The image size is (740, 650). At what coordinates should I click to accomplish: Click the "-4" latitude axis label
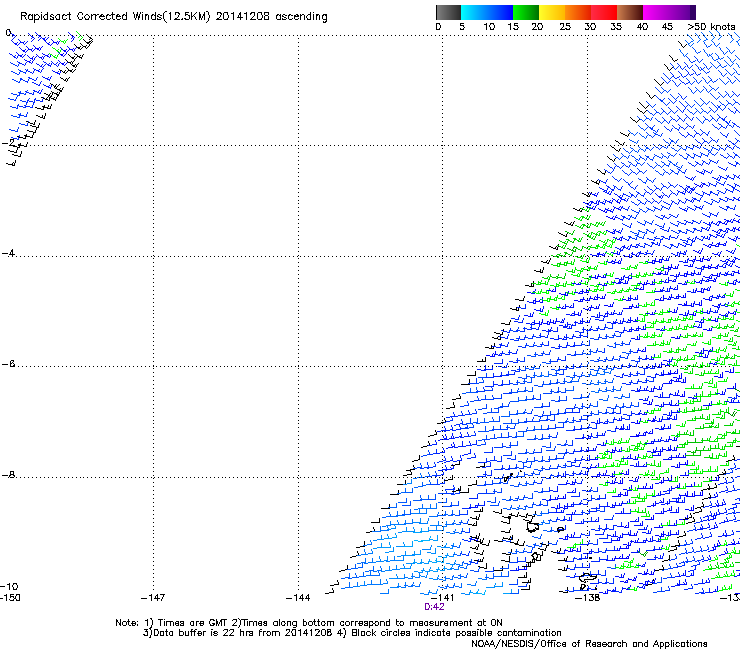point(8,253)
